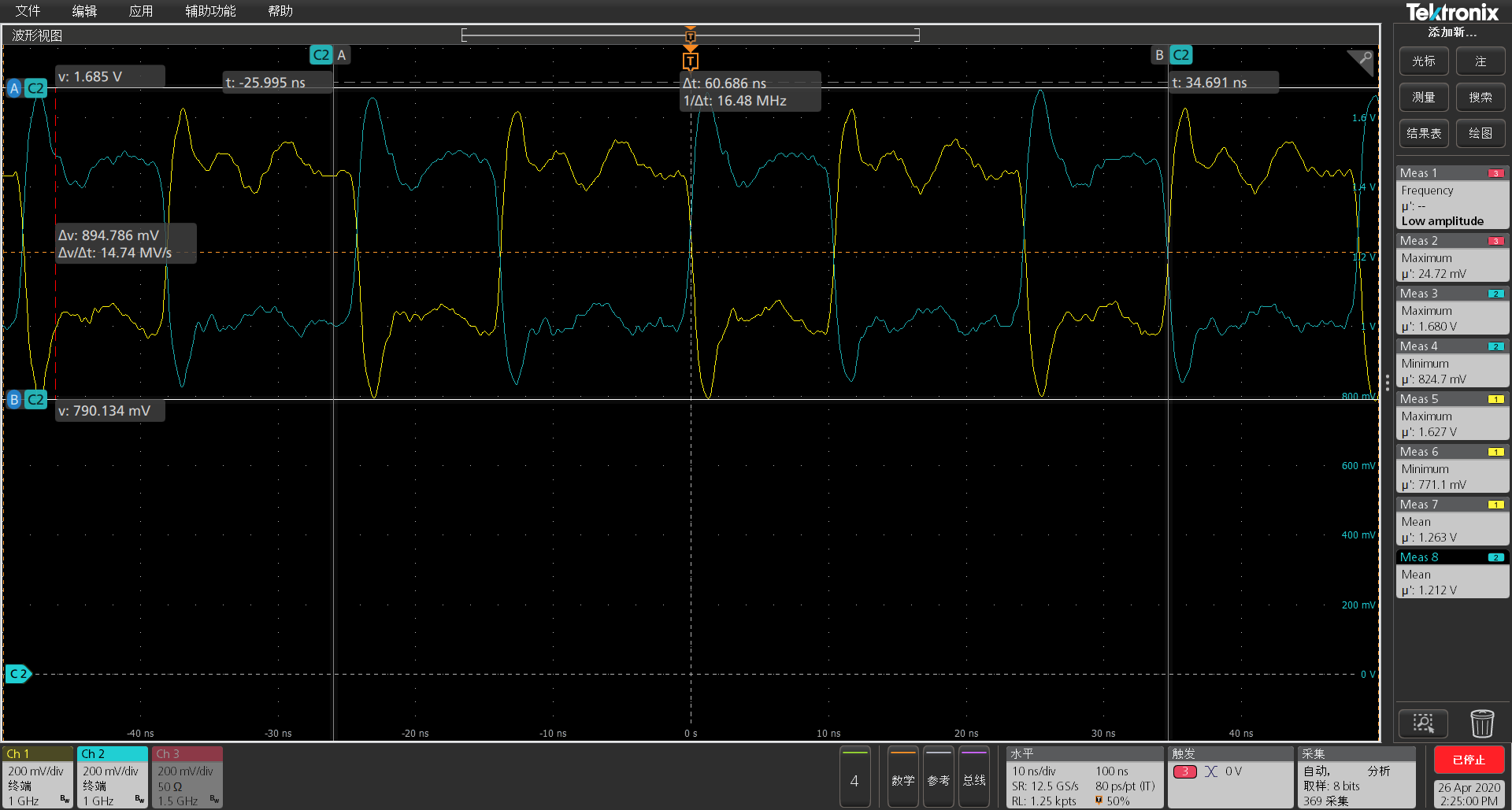Click the 添加新... add new label

tap(1452, 32)
